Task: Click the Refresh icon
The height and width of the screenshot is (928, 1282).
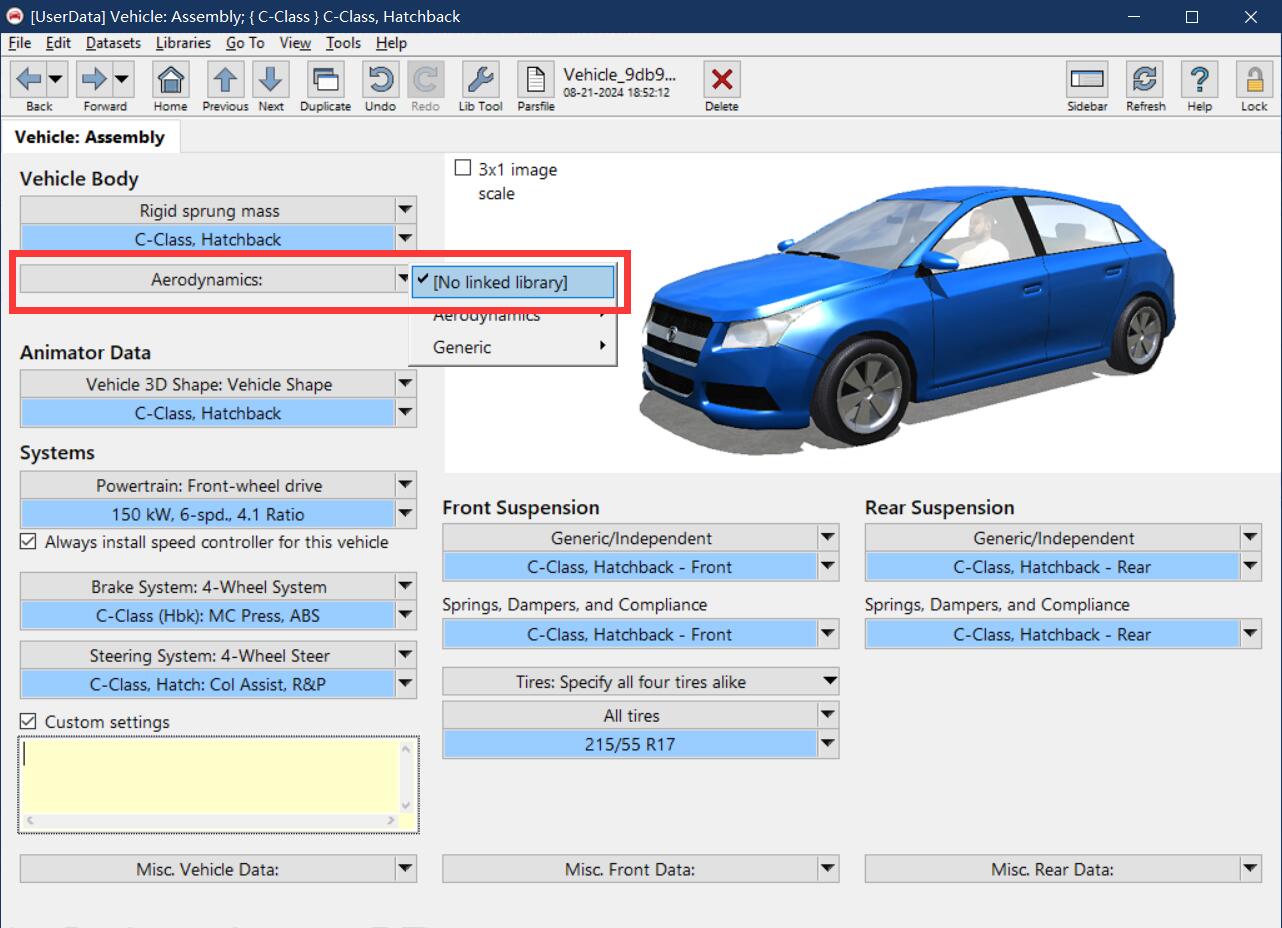Action: pos(1145,79)
